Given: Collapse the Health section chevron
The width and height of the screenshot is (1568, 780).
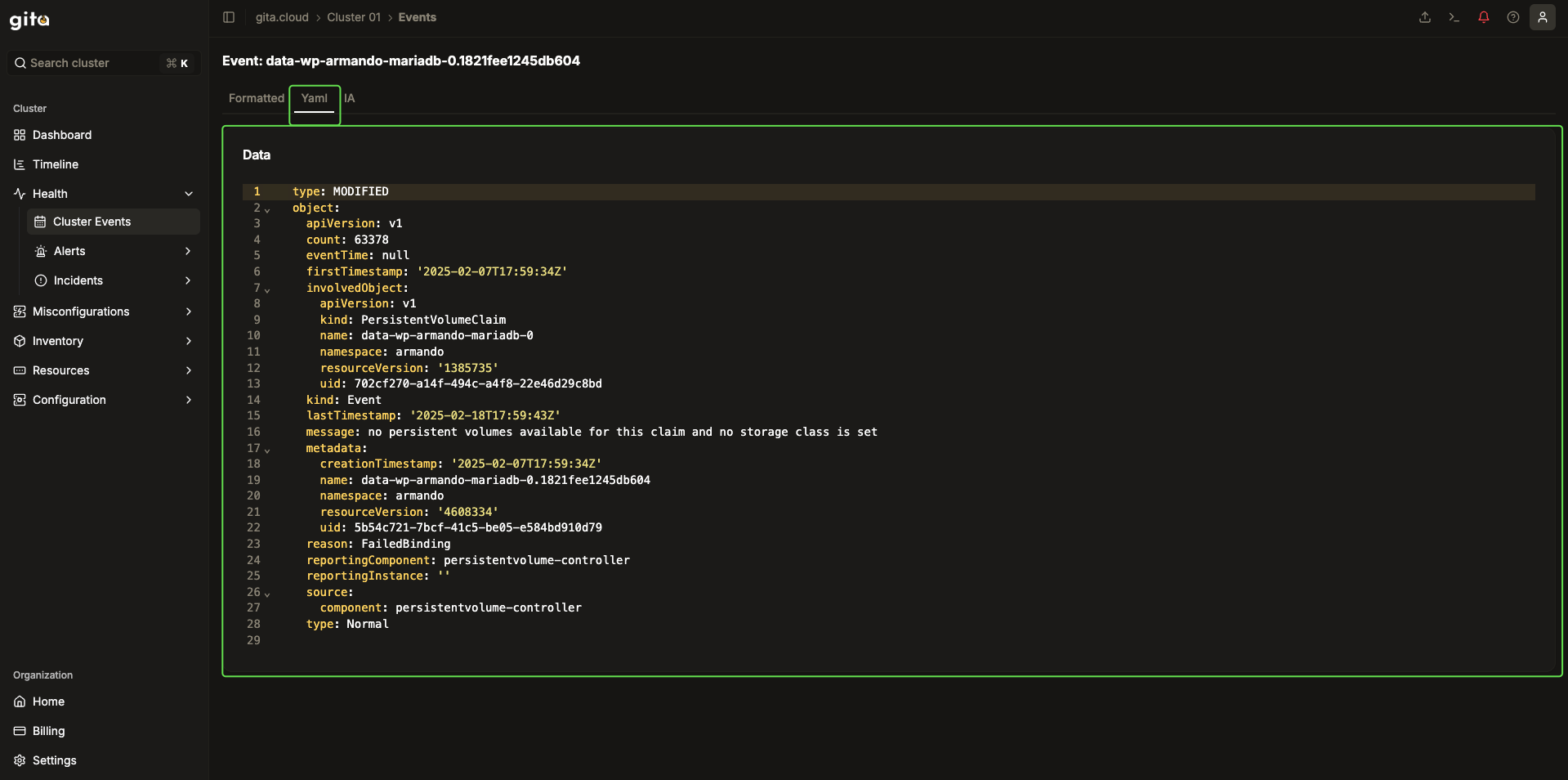Looking at the screenshot, I should point(189,194).
